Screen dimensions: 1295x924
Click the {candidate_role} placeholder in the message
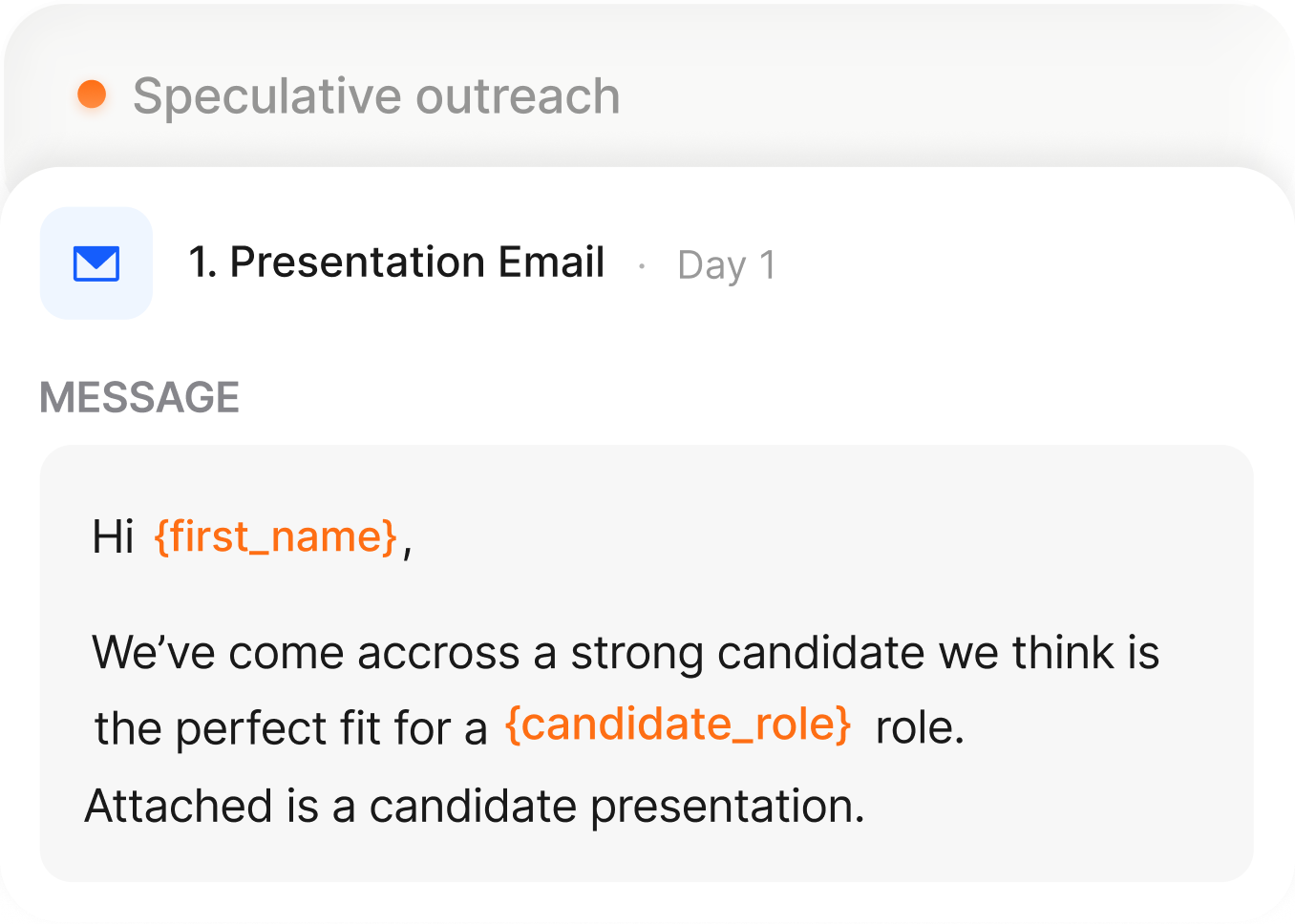tap(676, 725)
